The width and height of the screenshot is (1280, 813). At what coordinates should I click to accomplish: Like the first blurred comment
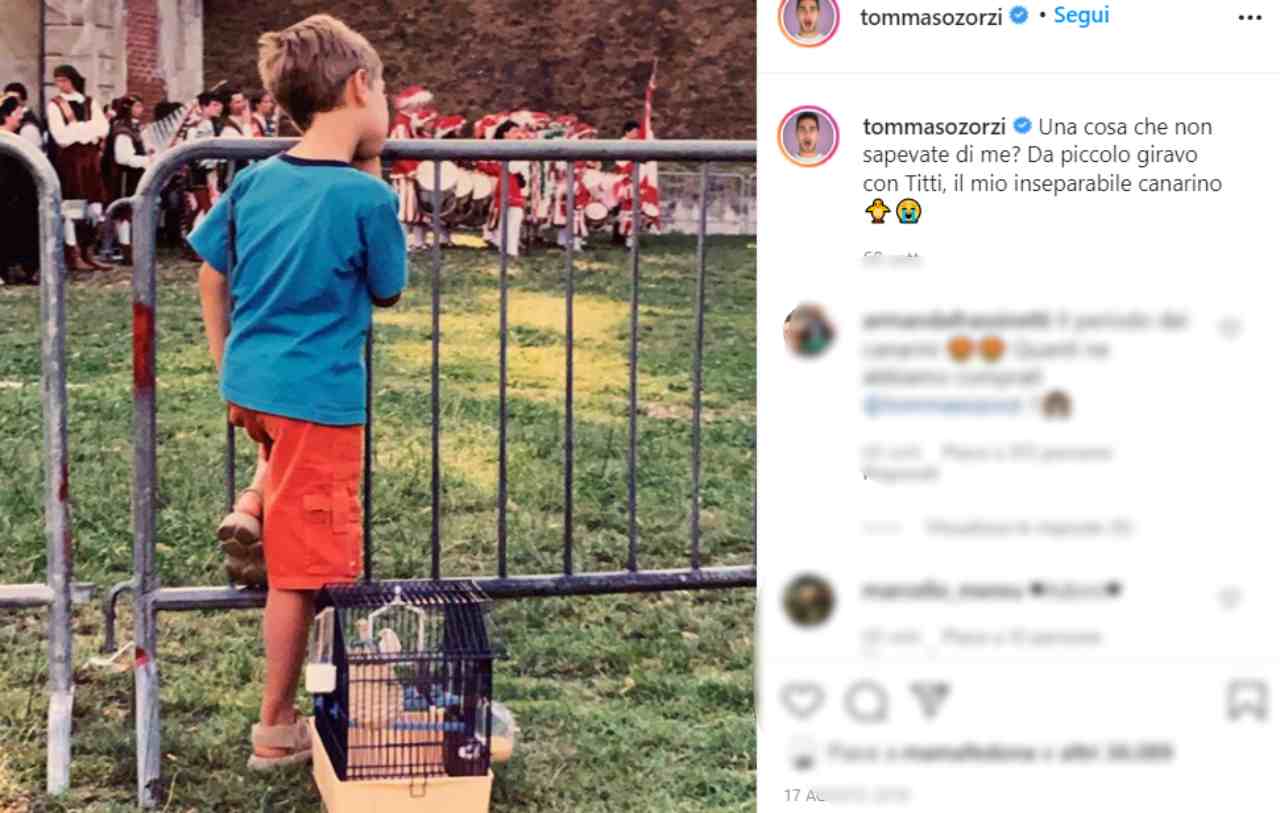pyautogui.click(x=1229, y=328)
